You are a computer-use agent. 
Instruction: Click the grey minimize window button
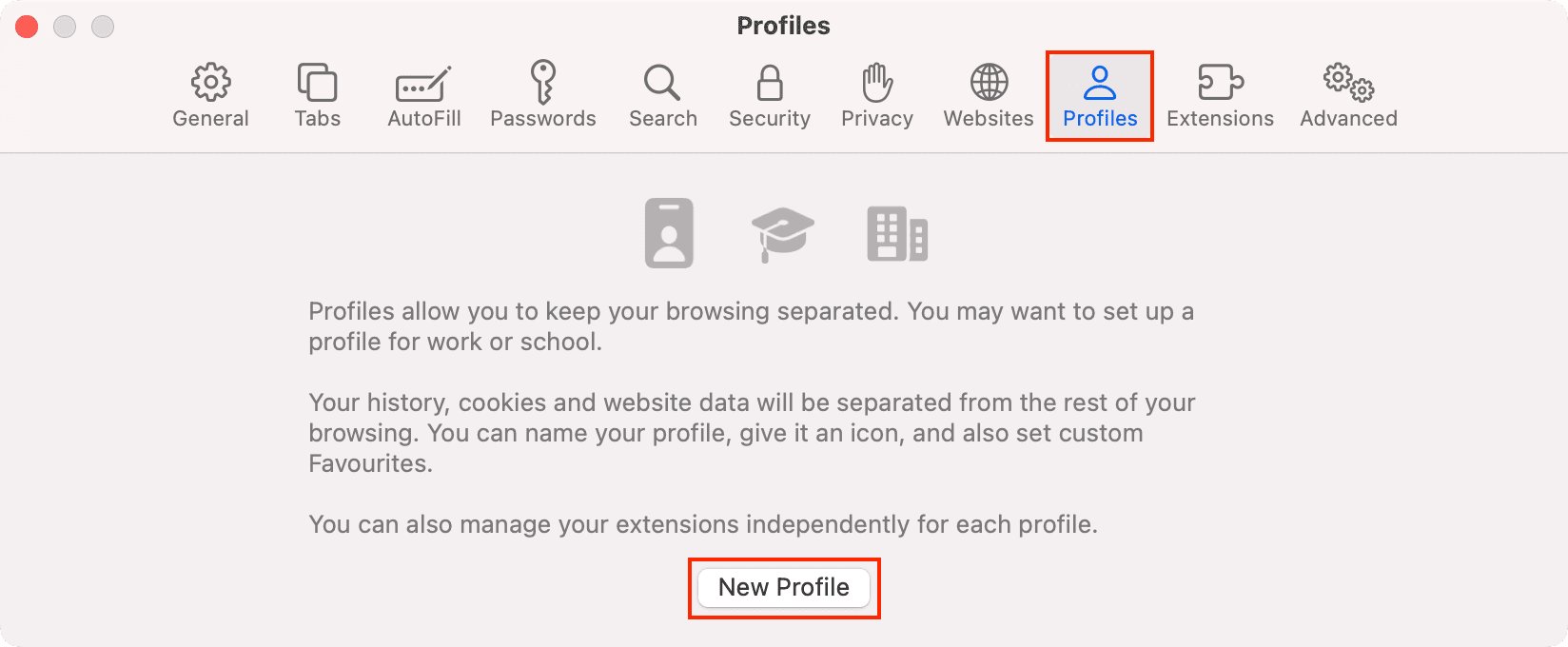pos(65,27)
